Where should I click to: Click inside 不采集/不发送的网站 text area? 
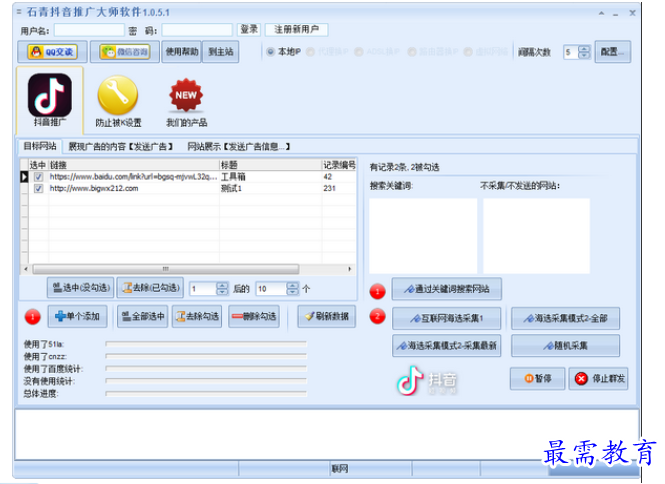(x=536, y=236)
